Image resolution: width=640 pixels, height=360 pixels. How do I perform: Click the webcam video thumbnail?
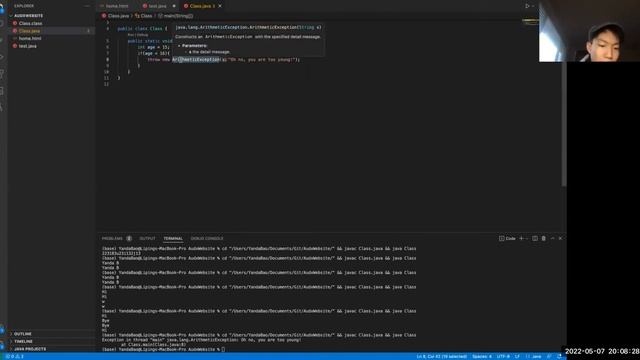click(x=589, y=31)
